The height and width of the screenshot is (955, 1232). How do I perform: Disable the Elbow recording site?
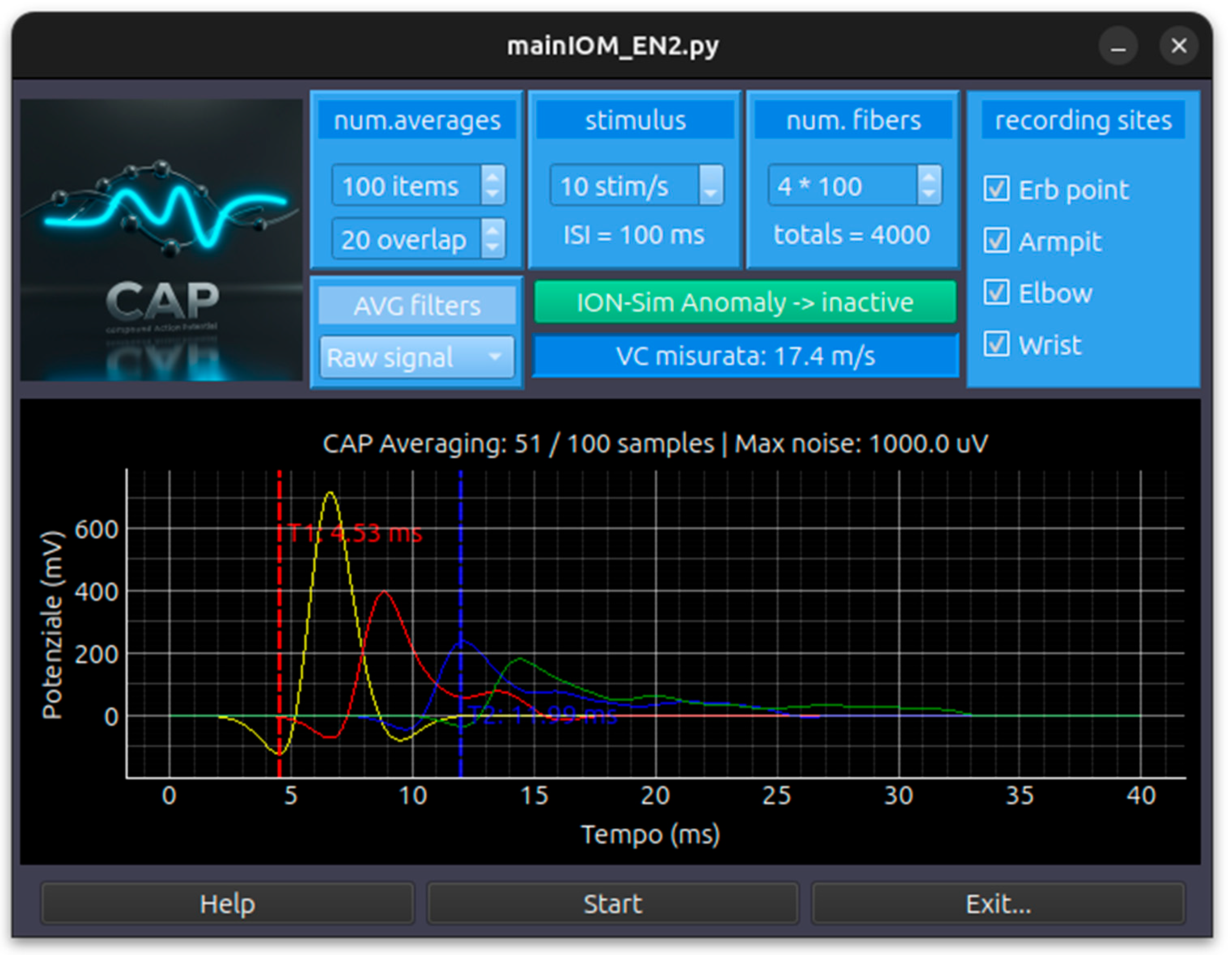[996, 292]
